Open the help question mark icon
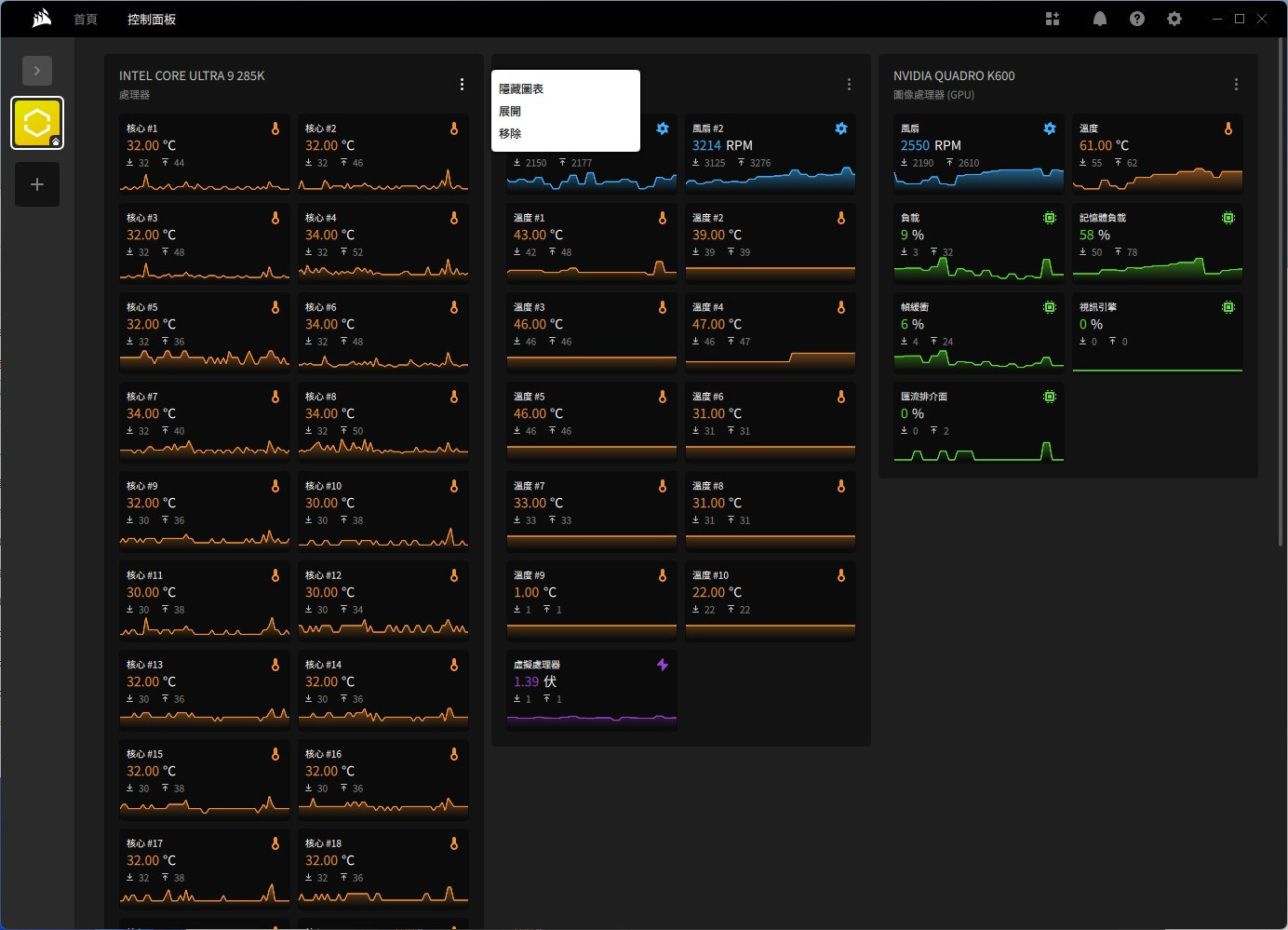This screenshot has width=1288, height=930. point(1137,19)
